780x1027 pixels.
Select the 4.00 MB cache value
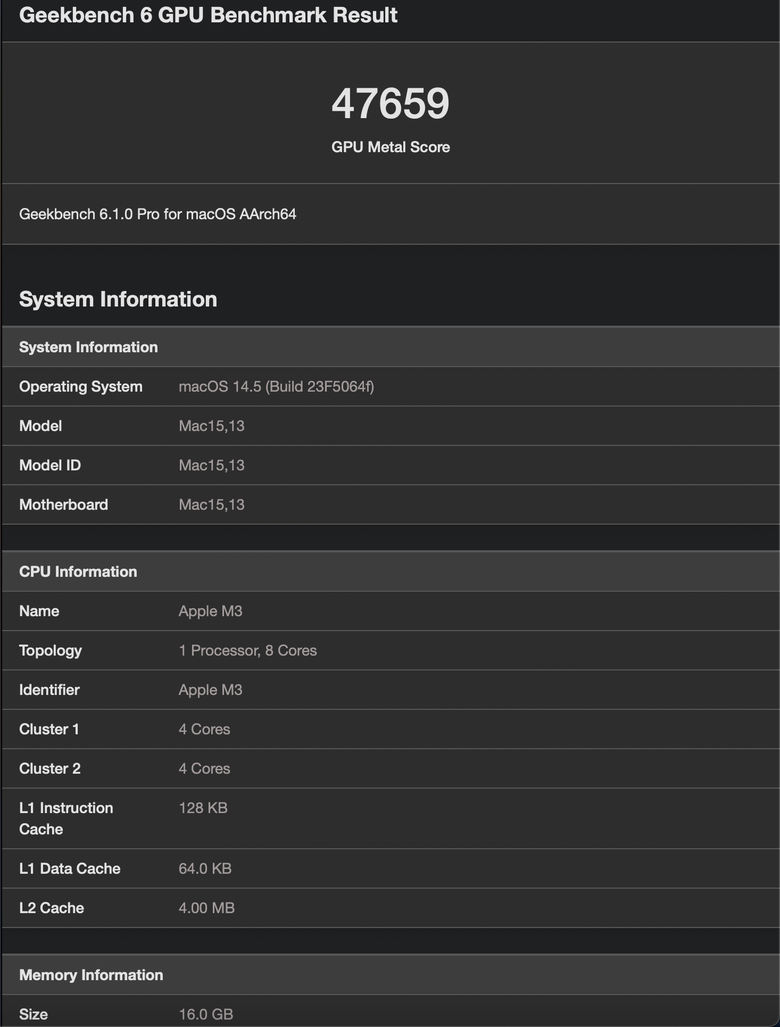pyautogui.click(x=206, y=908)
